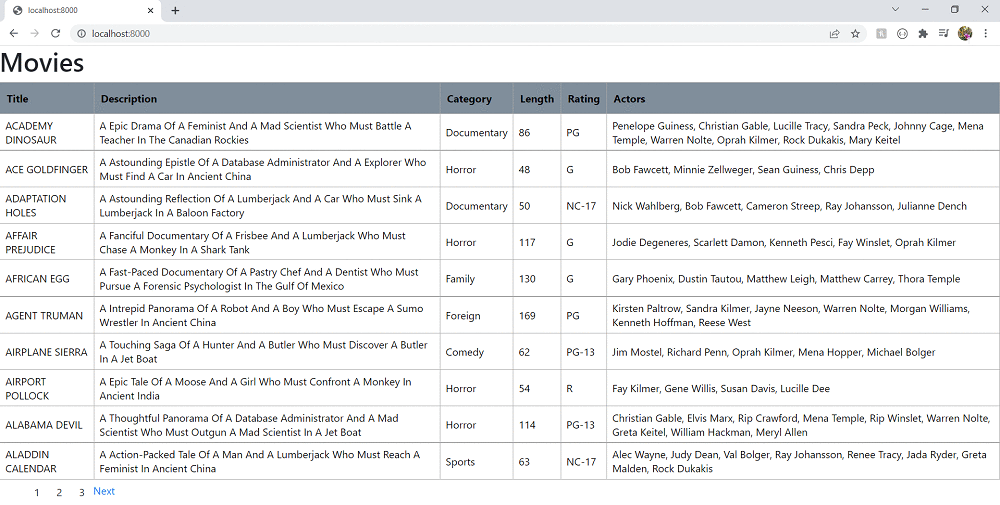Select the AFFAIR PREJUDICE title cell

[x=47, y=242]
